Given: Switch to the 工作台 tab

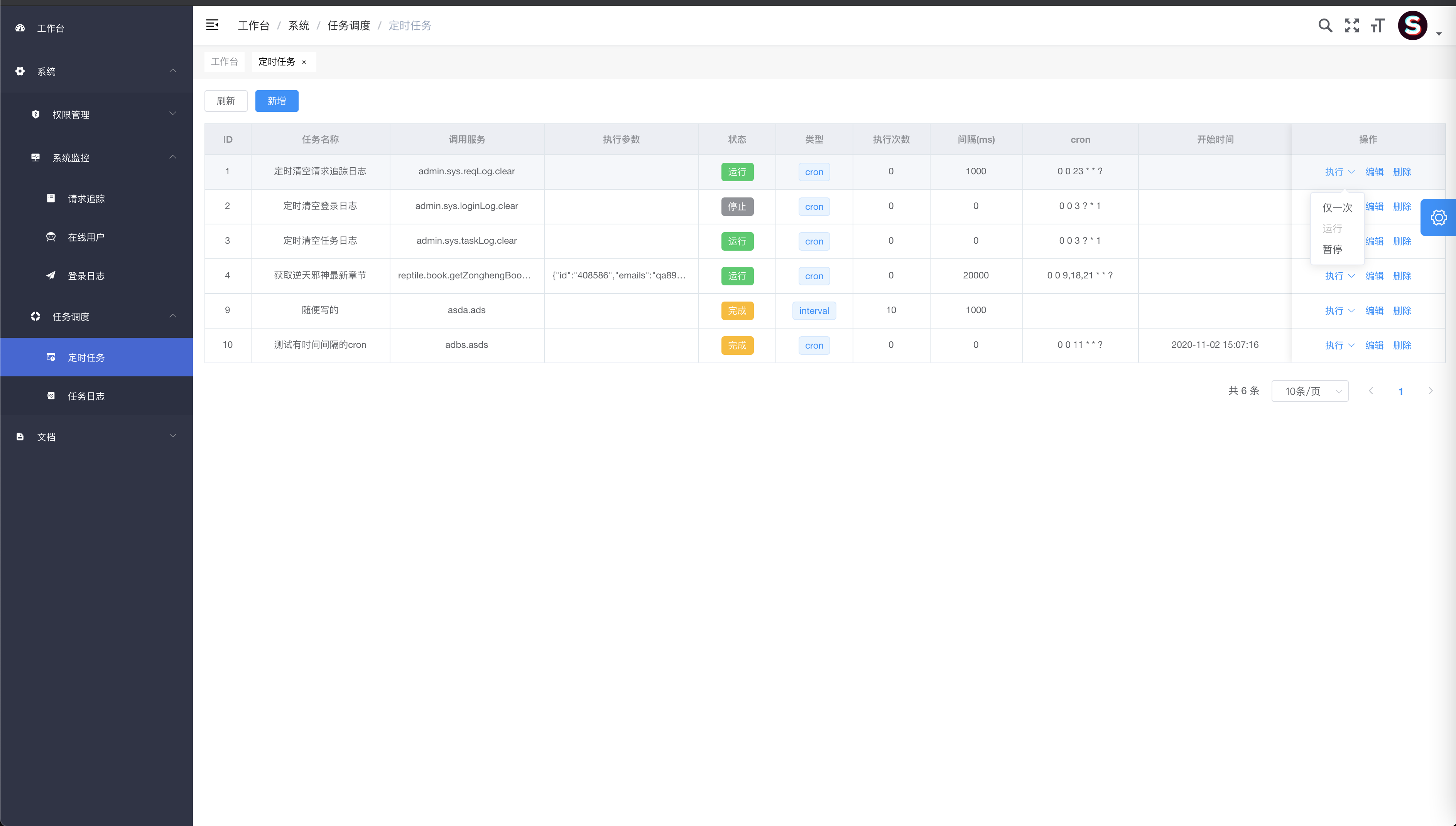Looking at the screenshot, I should (x=224, y=61).
